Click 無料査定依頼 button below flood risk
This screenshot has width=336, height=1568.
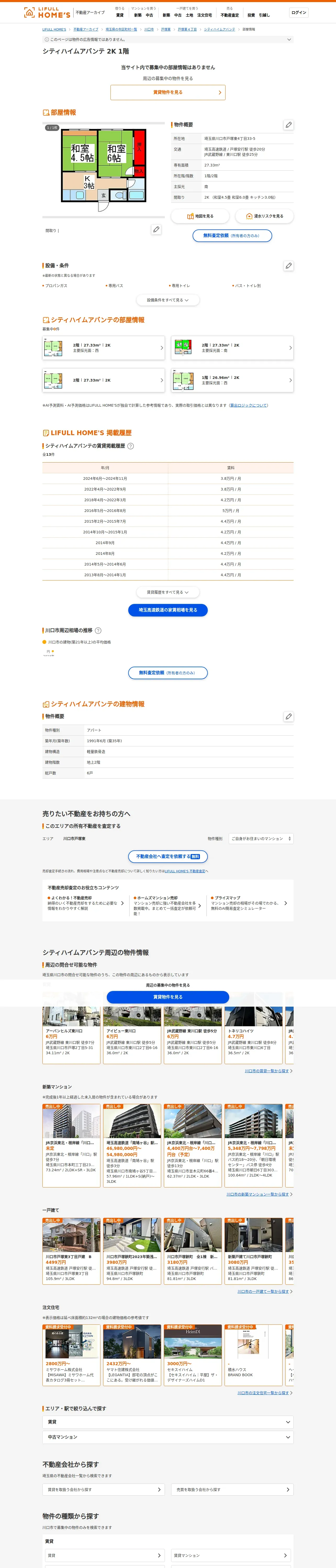(232, 235)
